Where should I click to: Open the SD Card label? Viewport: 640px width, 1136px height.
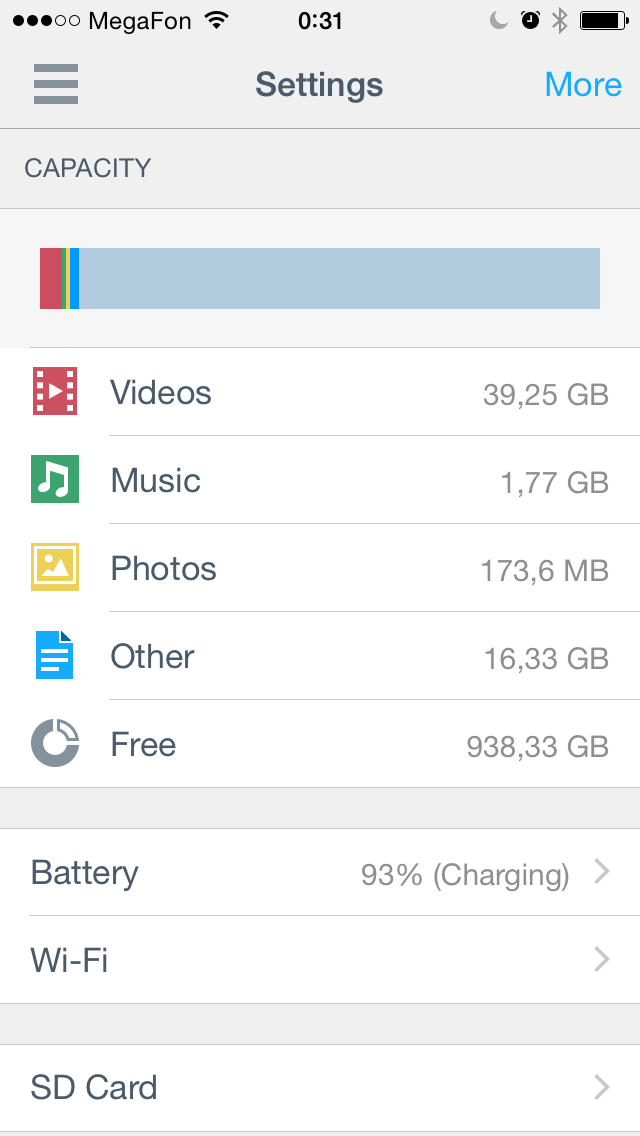[x=94, y=1087]
